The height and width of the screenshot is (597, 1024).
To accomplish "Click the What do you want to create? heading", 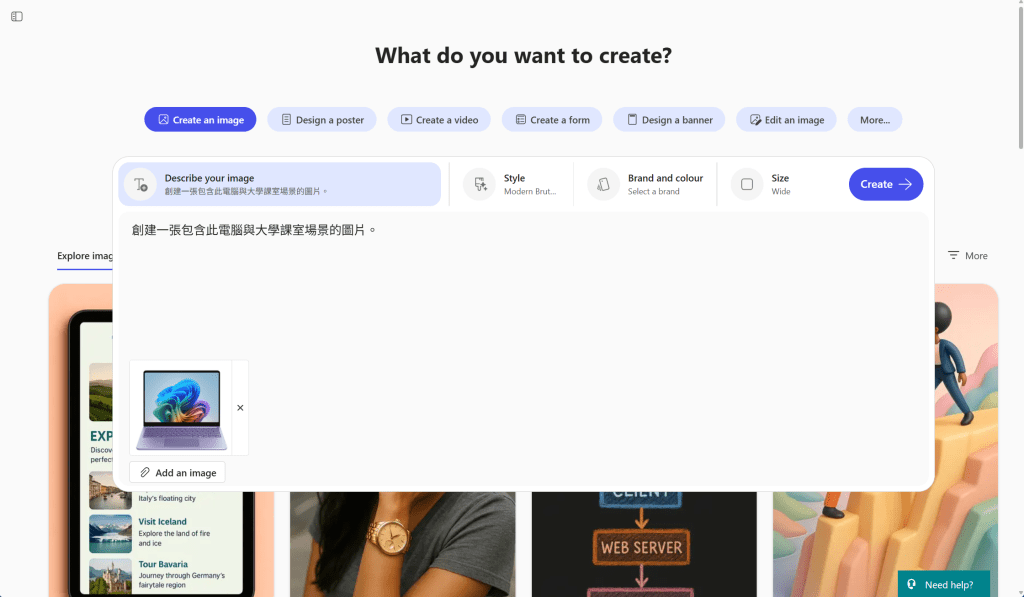I will [x=523, y=56].
